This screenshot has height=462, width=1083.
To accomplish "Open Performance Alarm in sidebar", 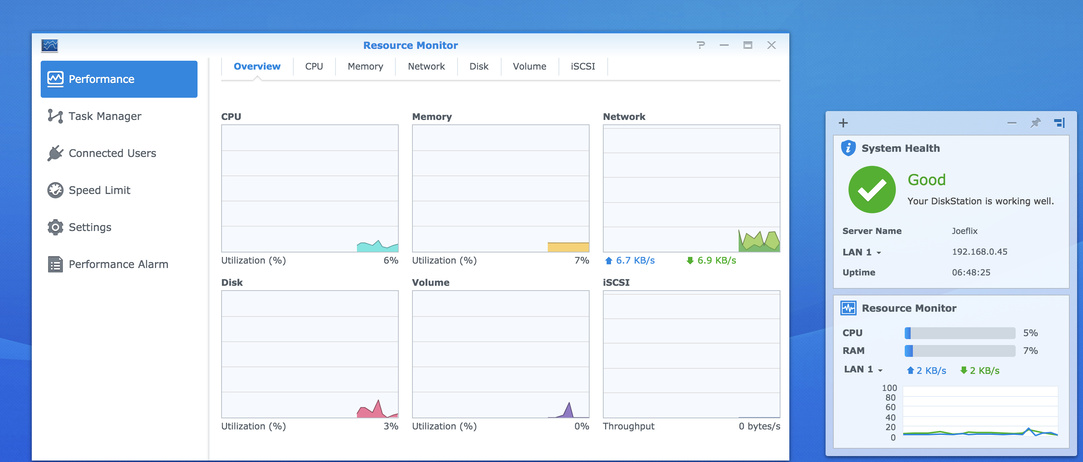I will (x=119, y=264).
